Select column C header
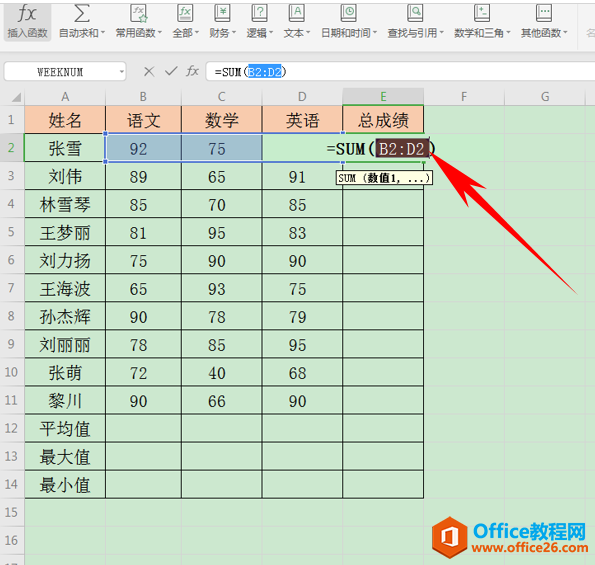 point(222,97)
